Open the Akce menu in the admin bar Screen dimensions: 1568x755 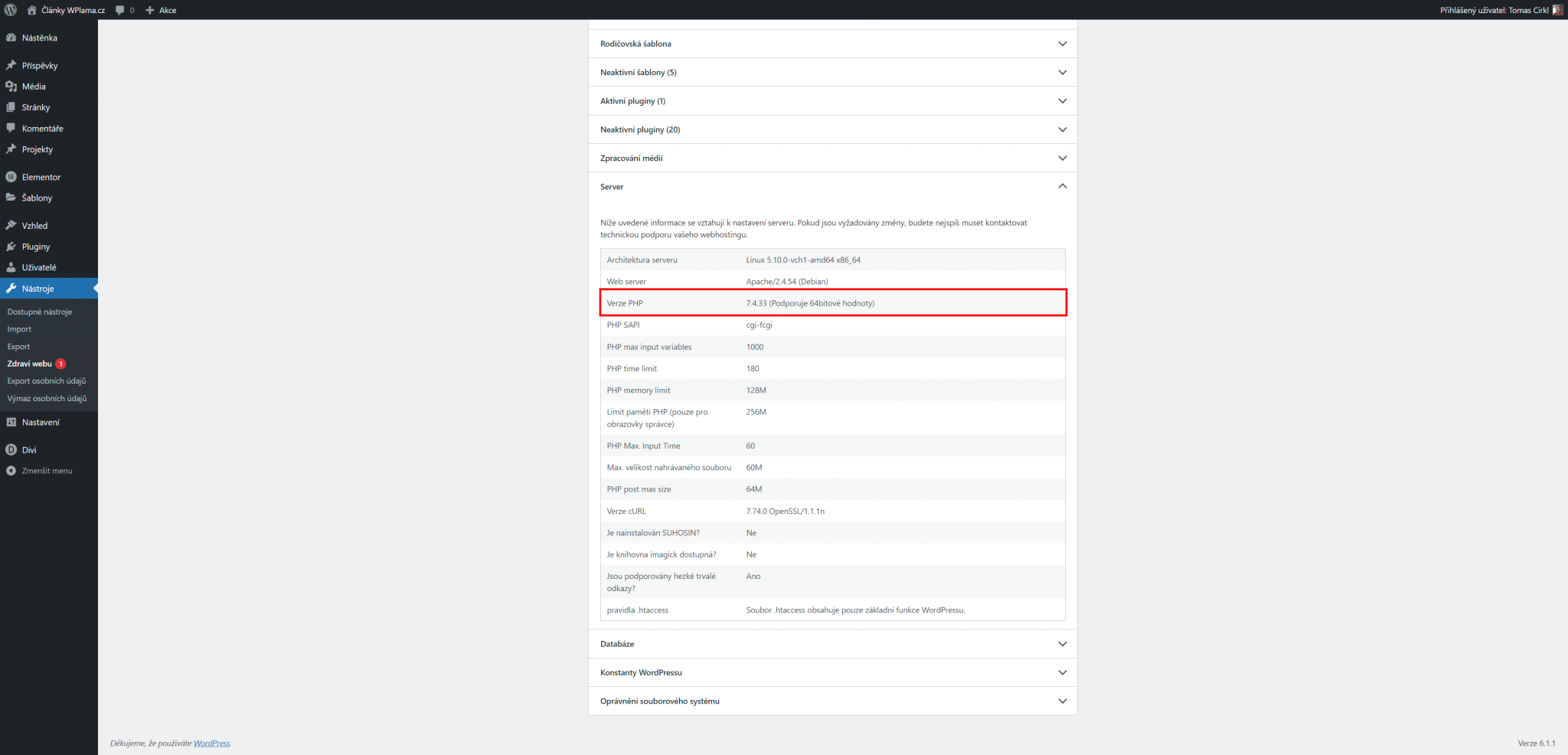click(x=160, y=10)
